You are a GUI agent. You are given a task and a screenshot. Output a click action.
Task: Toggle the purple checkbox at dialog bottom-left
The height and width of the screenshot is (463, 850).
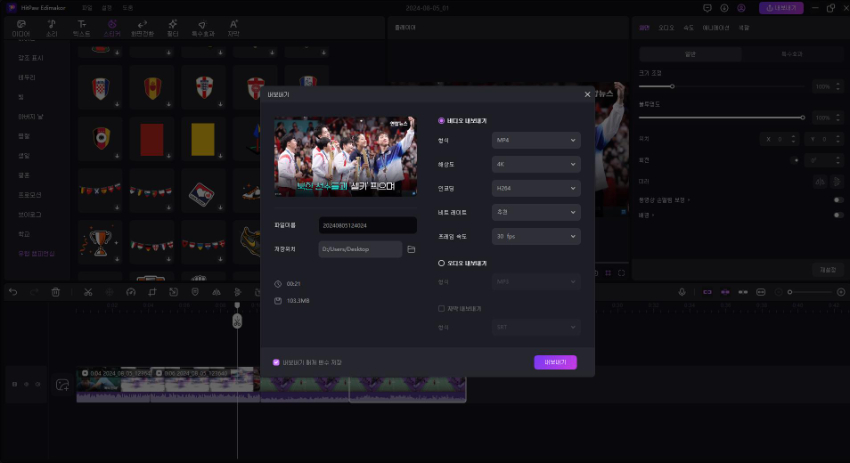pos(276,362)
